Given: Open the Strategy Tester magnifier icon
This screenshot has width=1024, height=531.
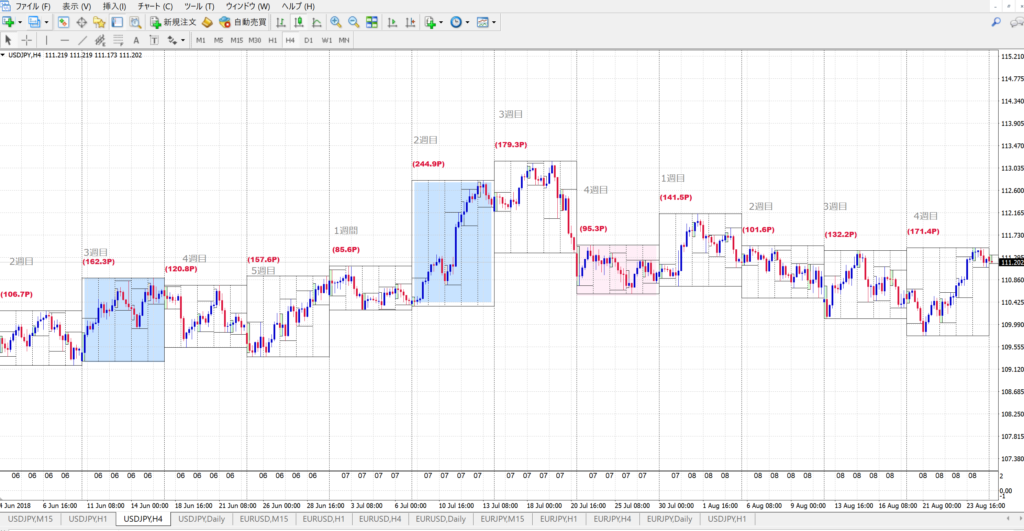Looking at the screenshot, I should click(135, 22).
